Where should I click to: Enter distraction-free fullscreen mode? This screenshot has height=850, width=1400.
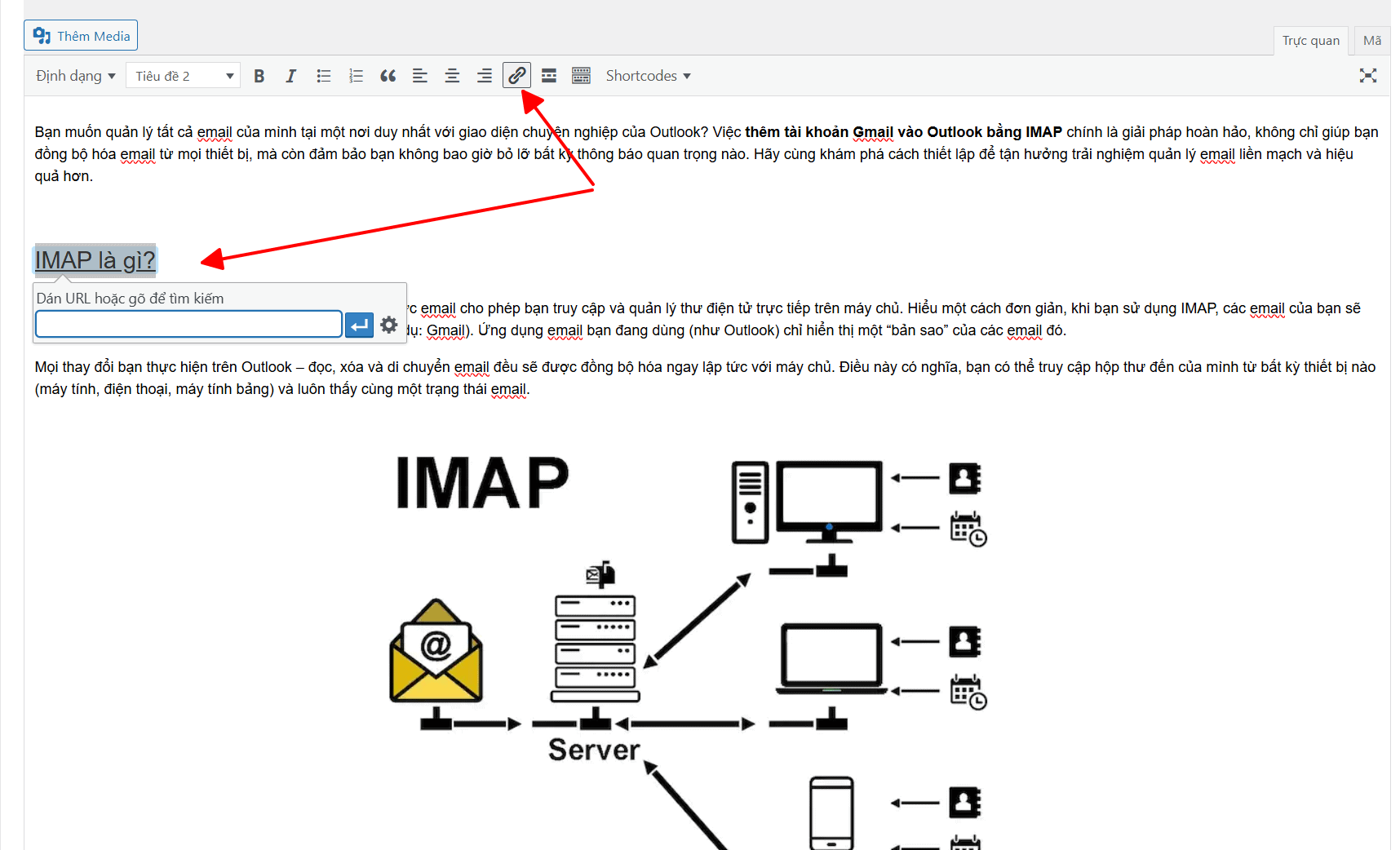click(x=1367, y=76)
